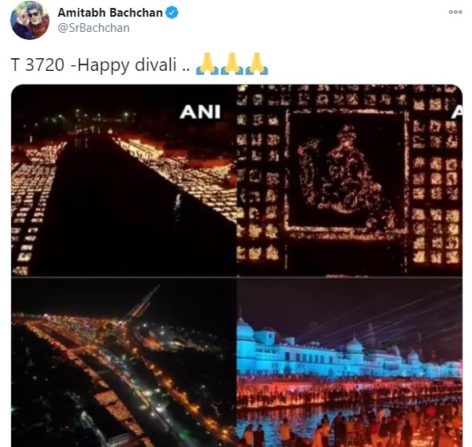Screen dimensions: 472x447
Task: Open the top-left aerial diya image
Action: [x=124, y=180]
